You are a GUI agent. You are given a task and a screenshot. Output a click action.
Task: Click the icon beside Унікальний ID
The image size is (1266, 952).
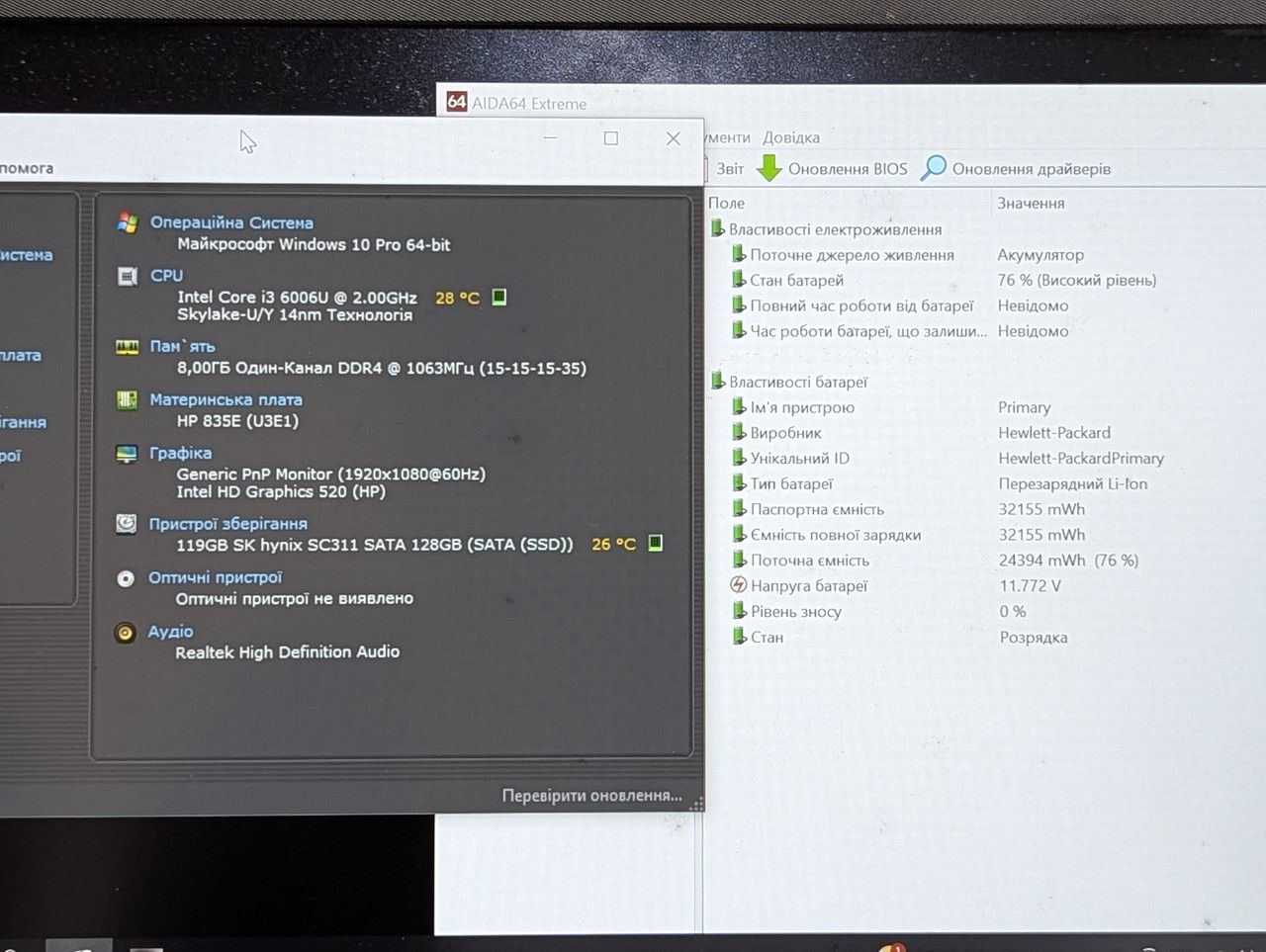(x=739, y=458)
